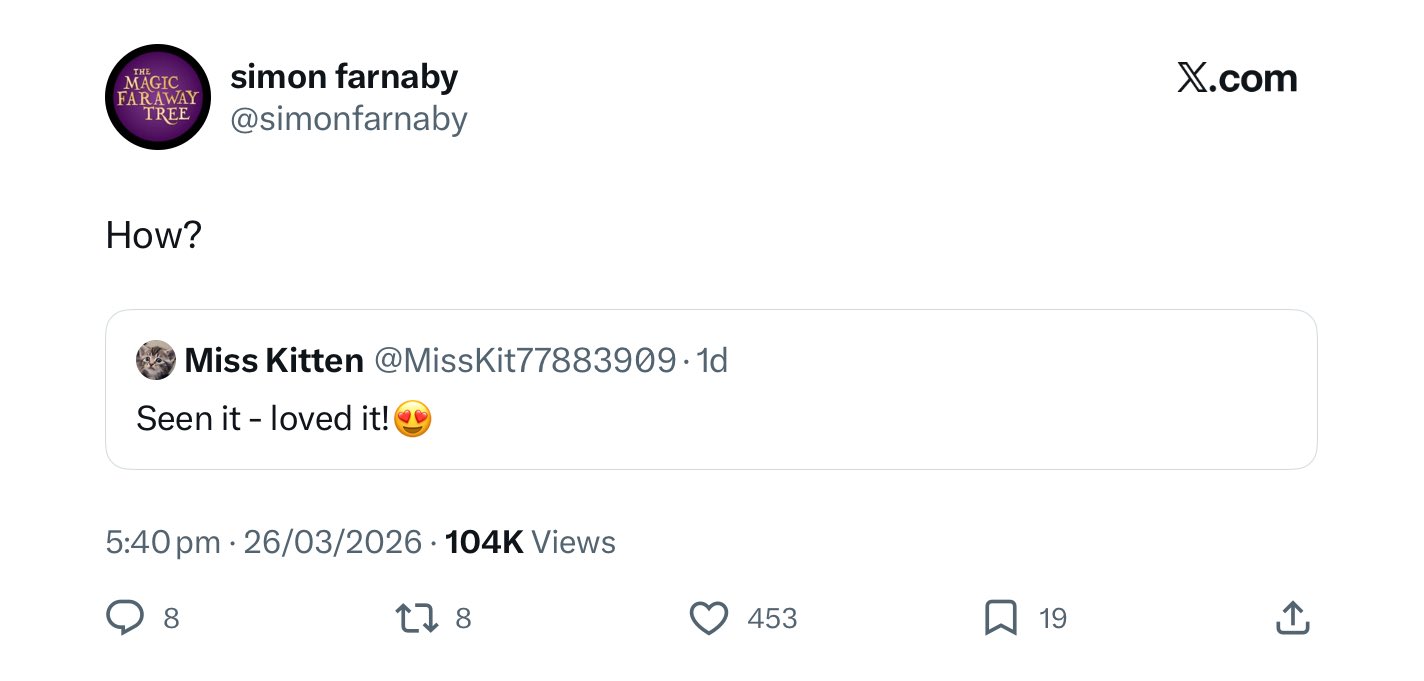This screenshot has width=1424, height=681.
Task: Open the quoted tweet "Seen it - loved it!"
Action: pyautogui.click(x=262, y=418)
